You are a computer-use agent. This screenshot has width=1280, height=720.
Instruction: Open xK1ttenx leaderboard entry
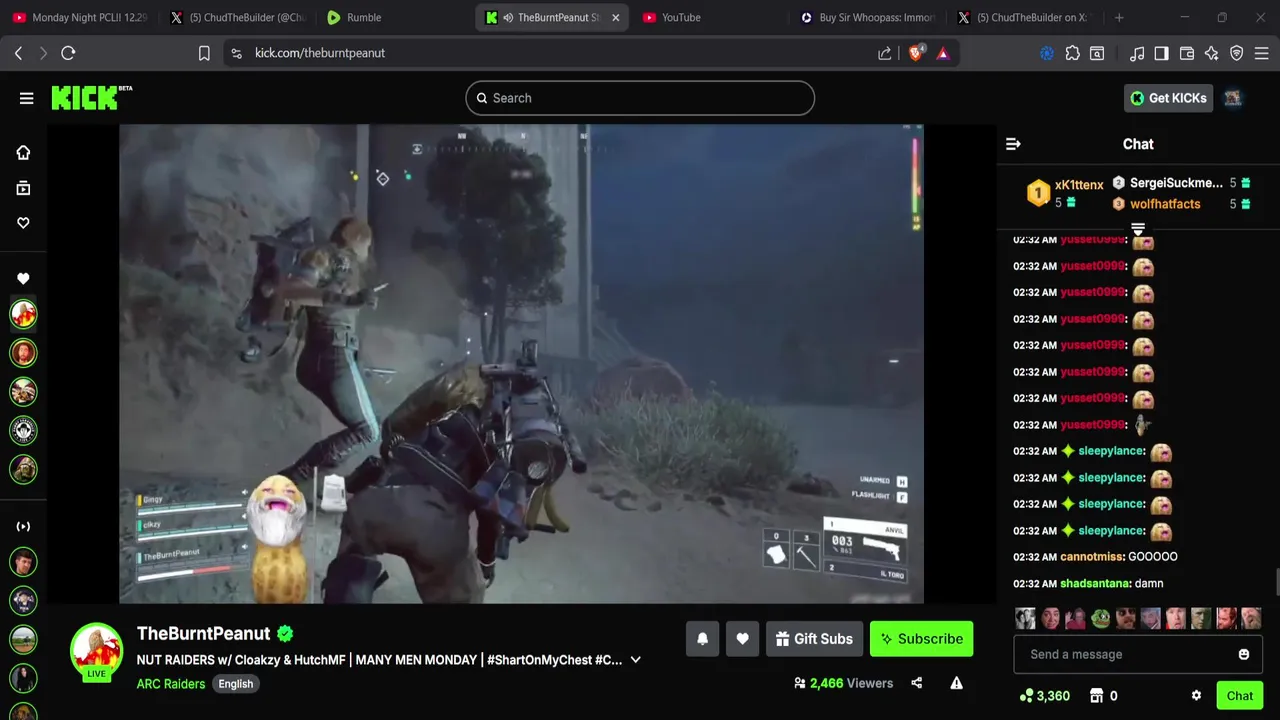[x=1066, y=193]
